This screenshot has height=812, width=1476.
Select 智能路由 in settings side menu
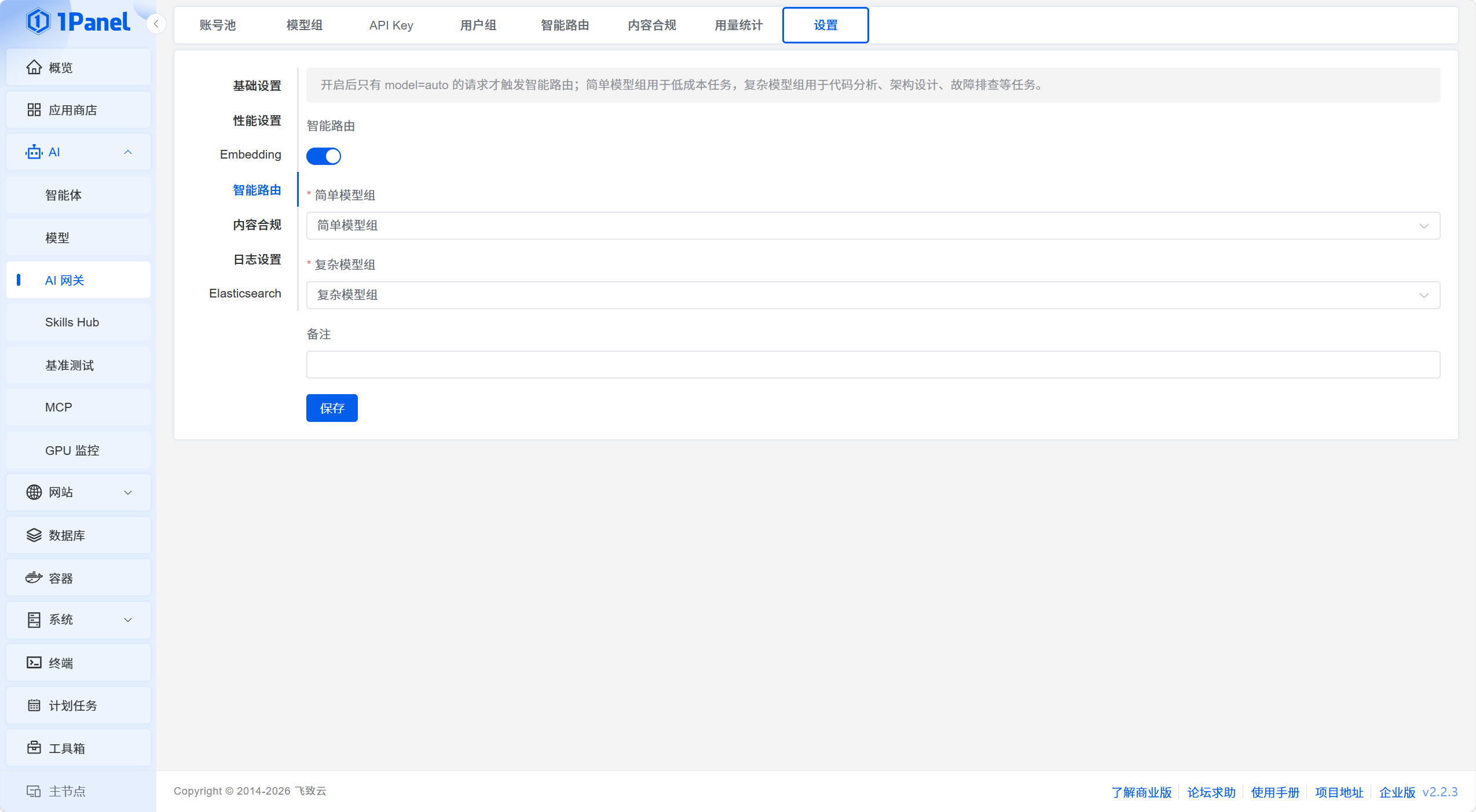tap(257, 190)
